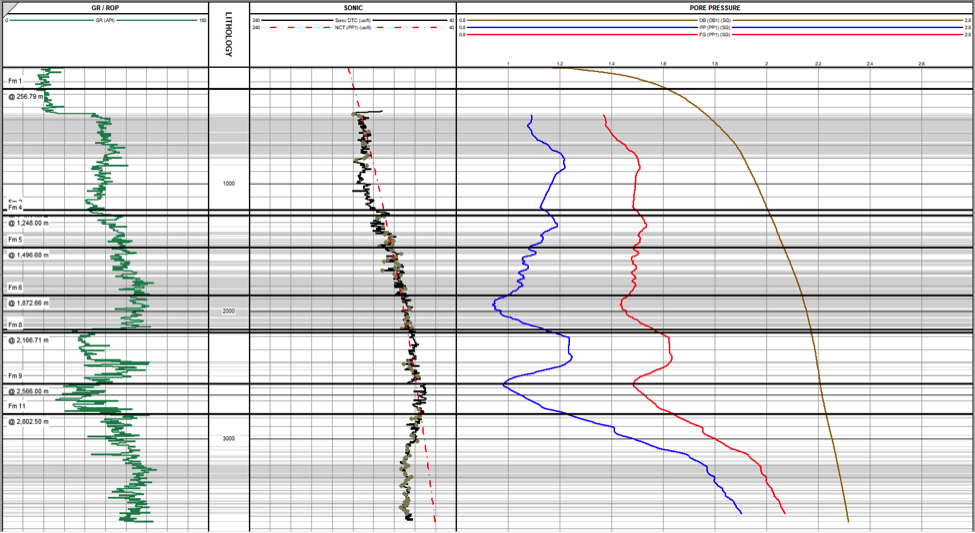Click the @ 2,166.71 m depth marker label
The height and width of the screenshot is (533, 975).
[x=28, y=340]
